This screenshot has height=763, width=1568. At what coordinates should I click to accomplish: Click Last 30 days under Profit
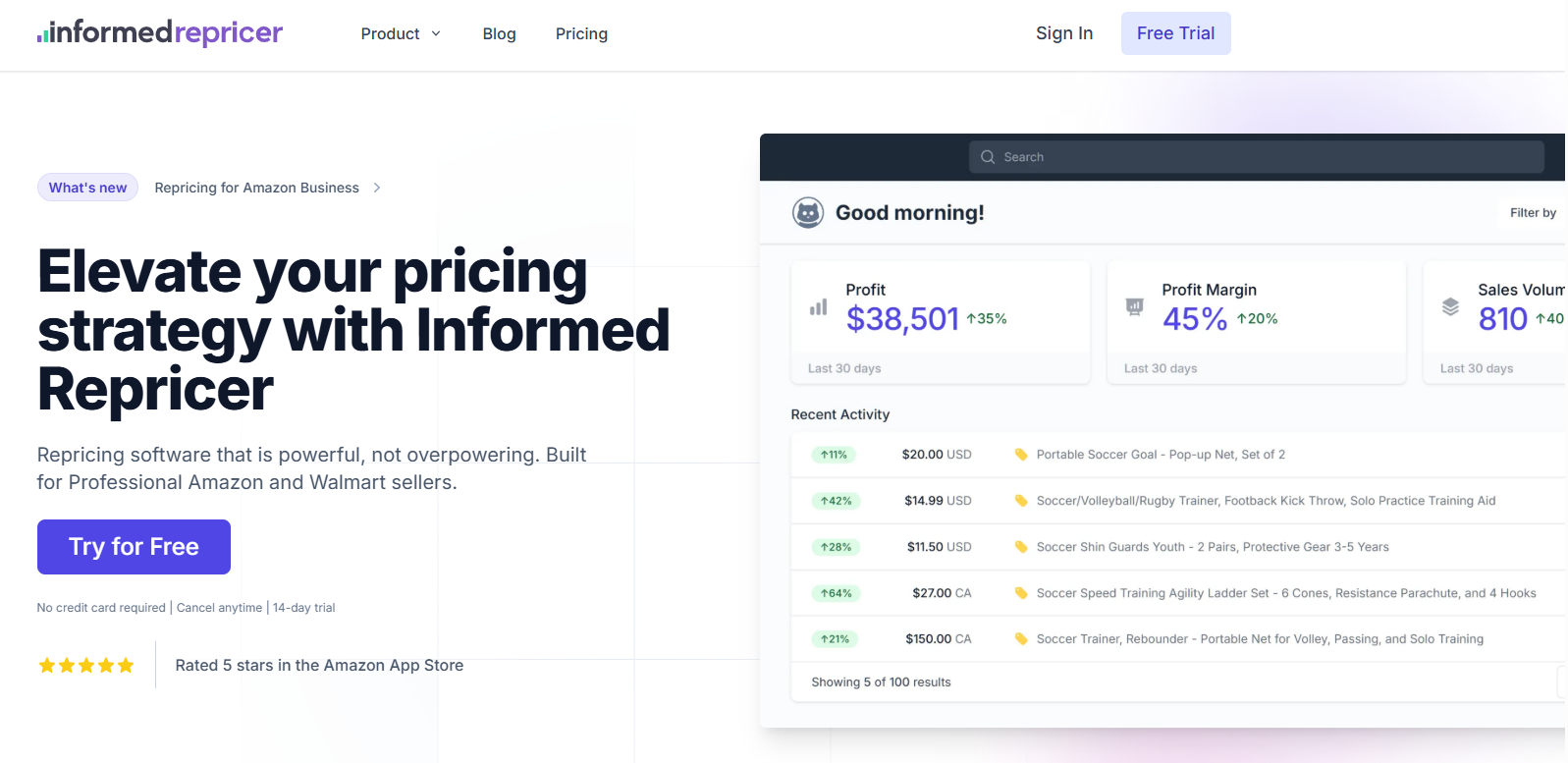point(844,368)
